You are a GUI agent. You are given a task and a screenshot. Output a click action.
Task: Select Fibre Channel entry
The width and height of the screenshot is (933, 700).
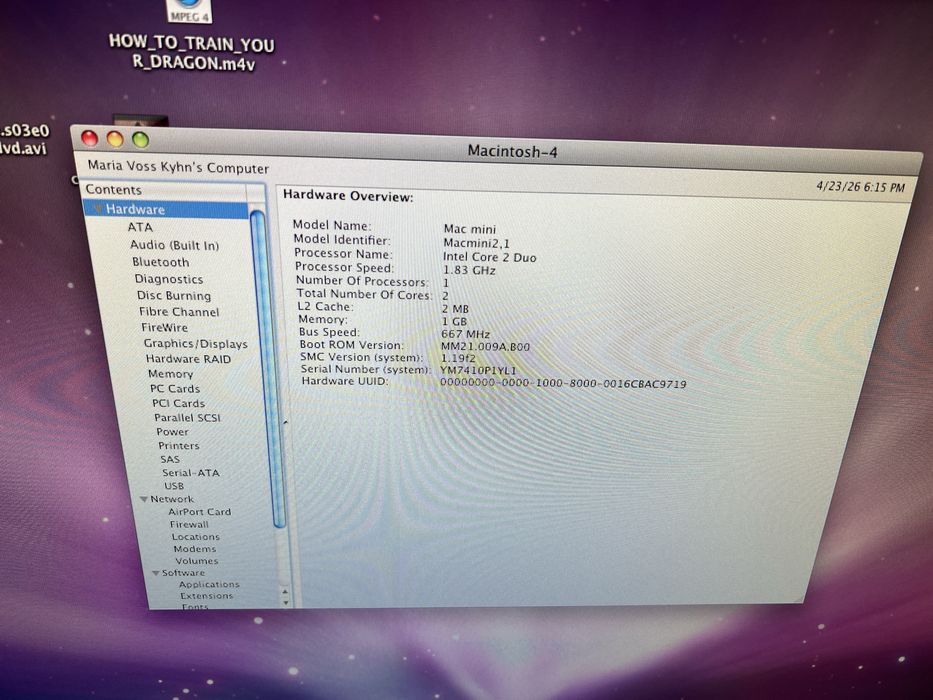tap(179, 312)
